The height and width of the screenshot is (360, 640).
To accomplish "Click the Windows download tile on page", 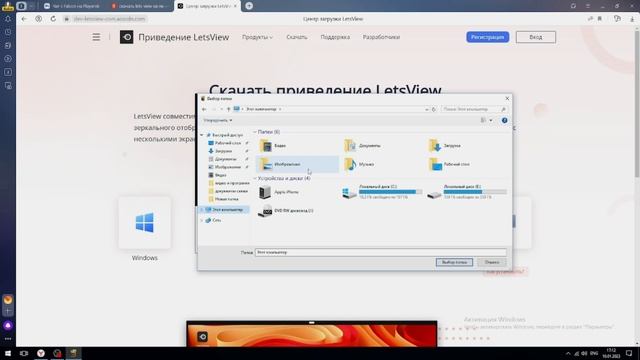I will click(144, 223).
